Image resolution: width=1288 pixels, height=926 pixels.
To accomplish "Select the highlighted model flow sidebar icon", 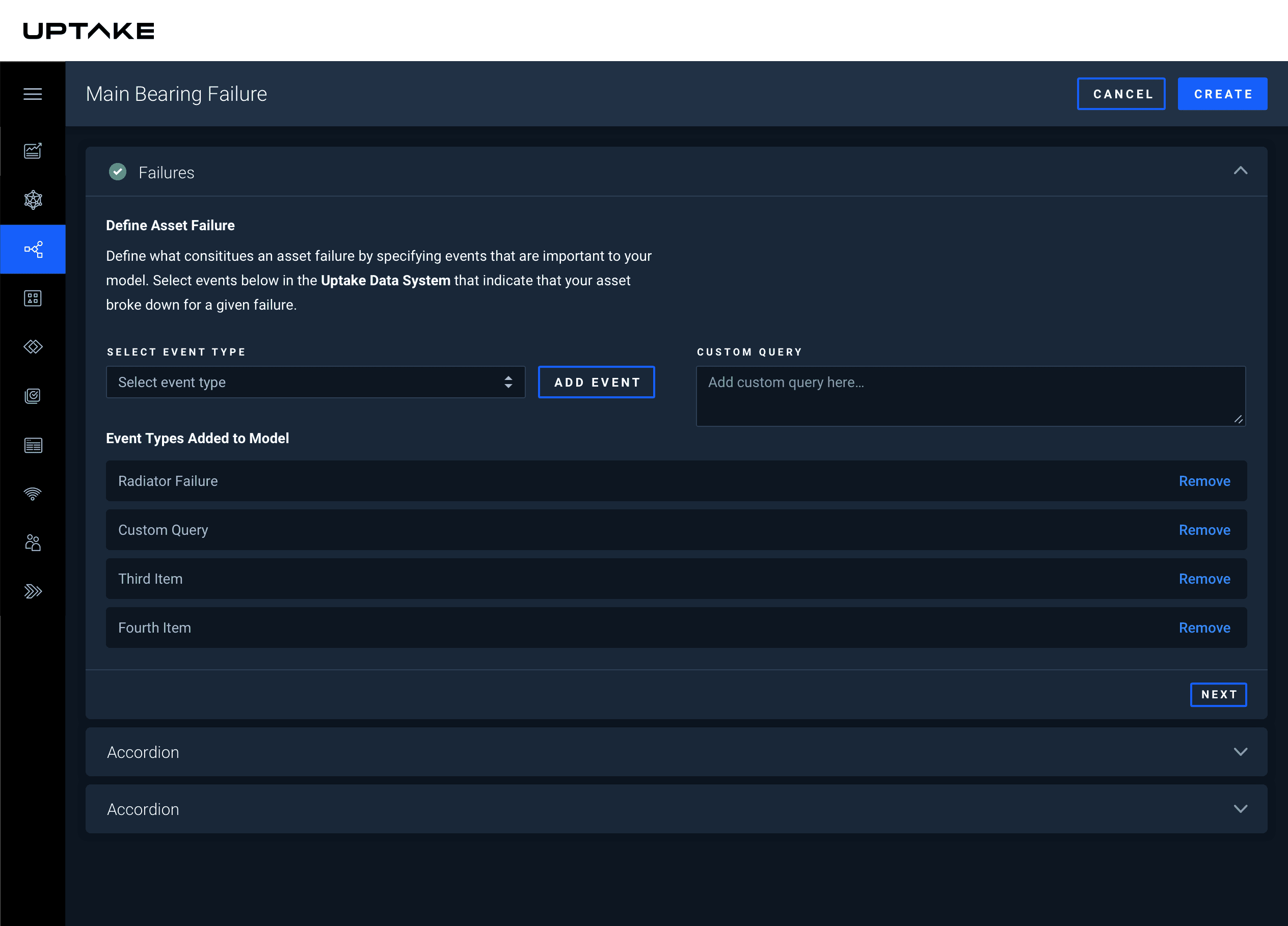I will (x=33, y=249).
